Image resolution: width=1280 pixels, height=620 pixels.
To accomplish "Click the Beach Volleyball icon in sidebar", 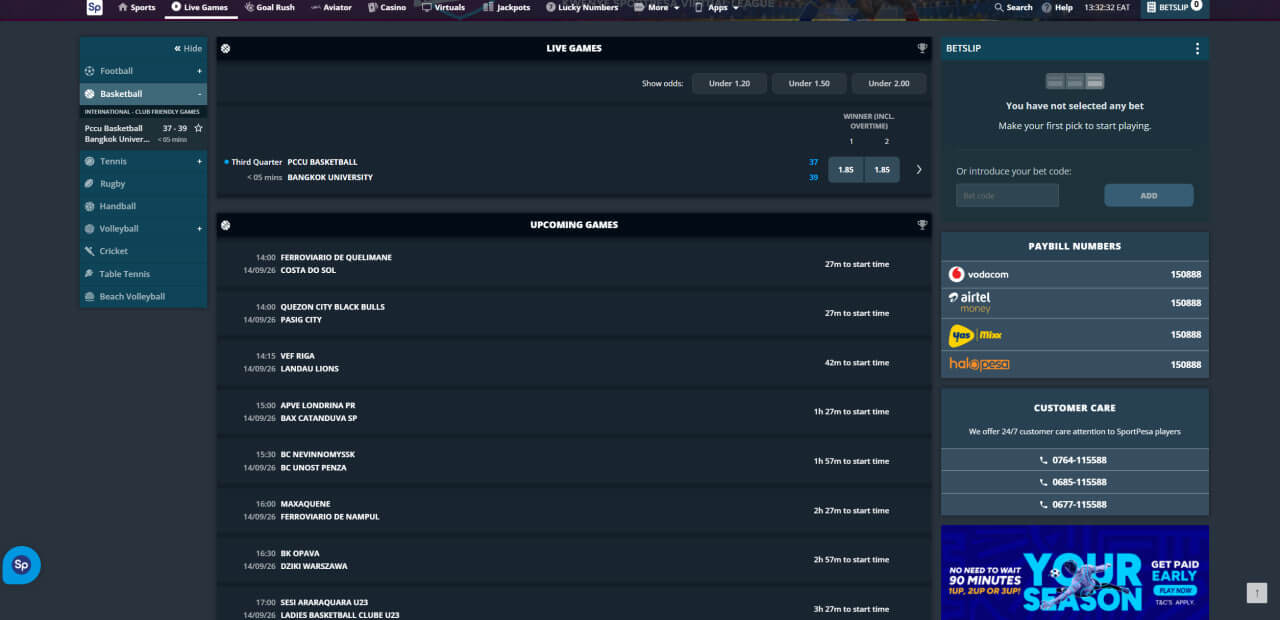I will [90, 296].
